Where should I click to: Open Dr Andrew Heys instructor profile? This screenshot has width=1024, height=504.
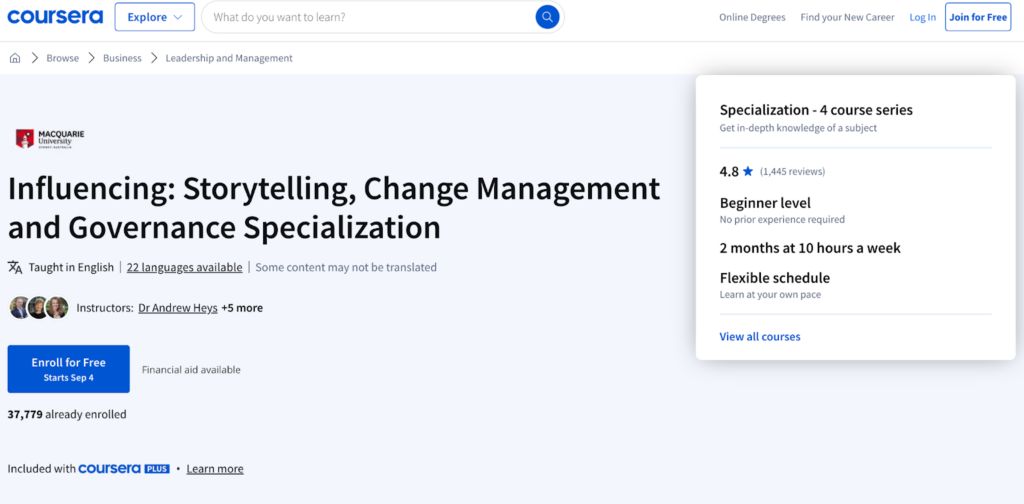178,307
